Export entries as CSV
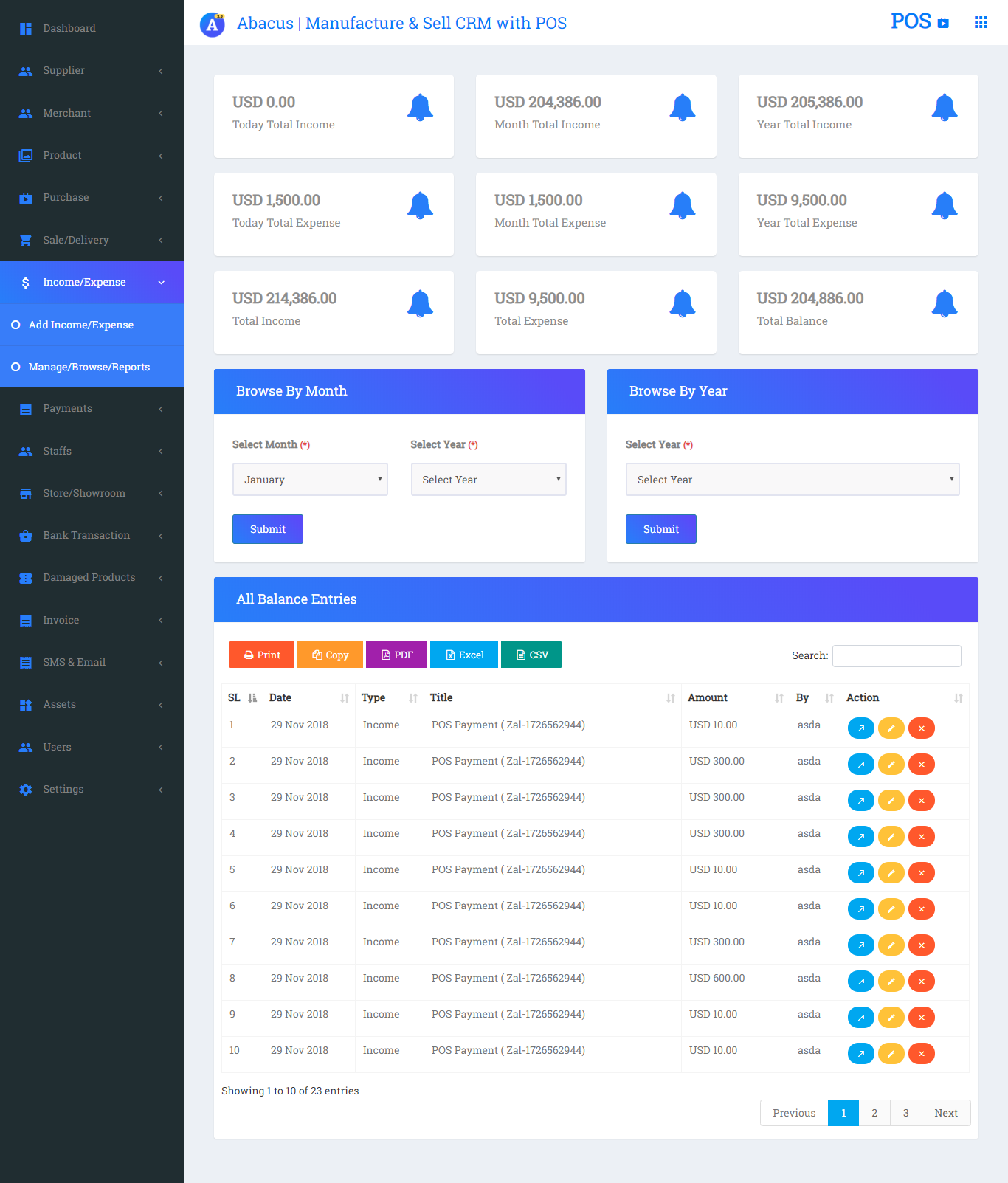This screenshot has height=1183, width=1008. tap(531, 655)
